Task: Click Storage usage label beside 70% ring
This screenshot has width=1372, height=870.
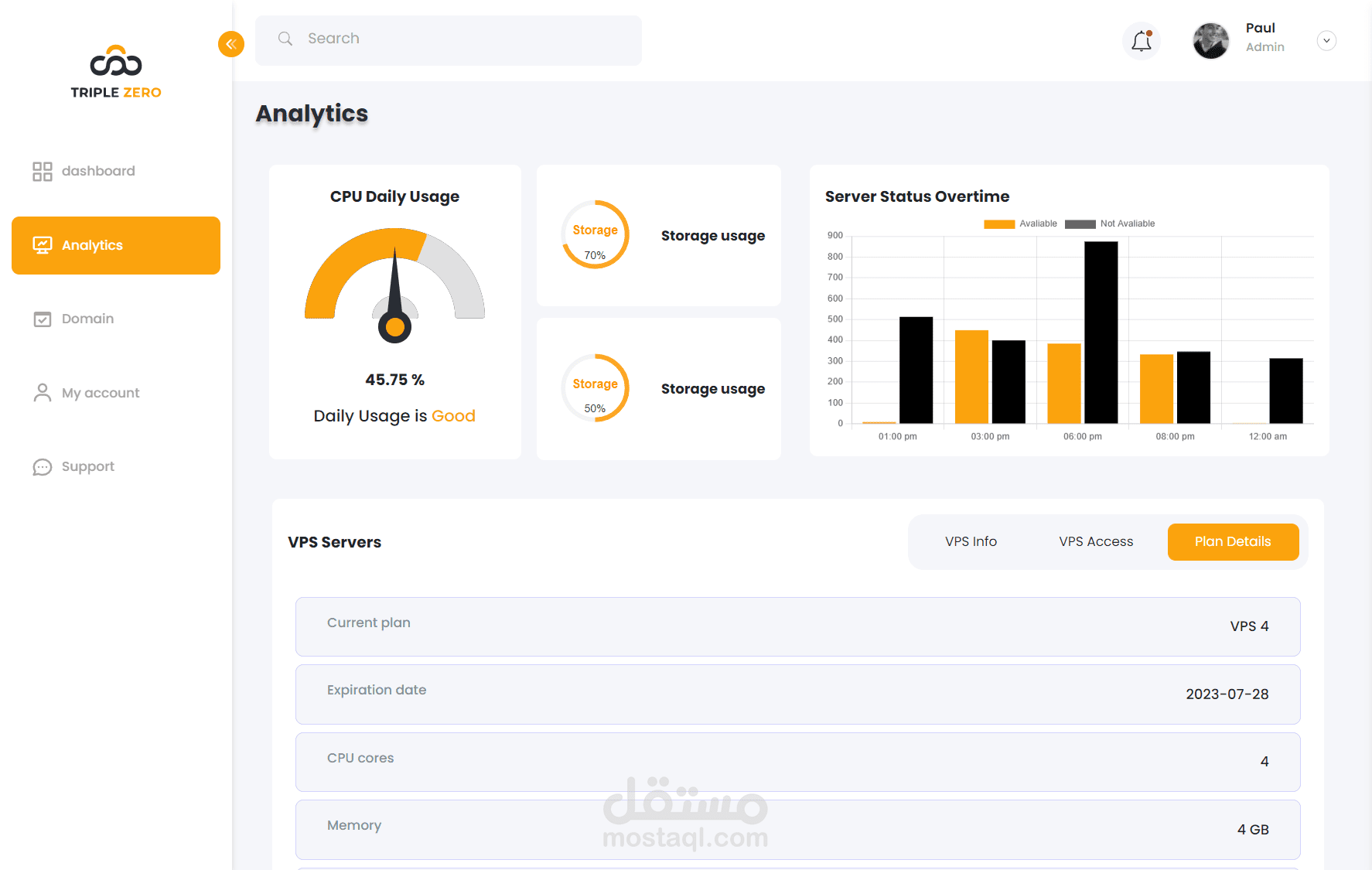Action: point(713,236)
